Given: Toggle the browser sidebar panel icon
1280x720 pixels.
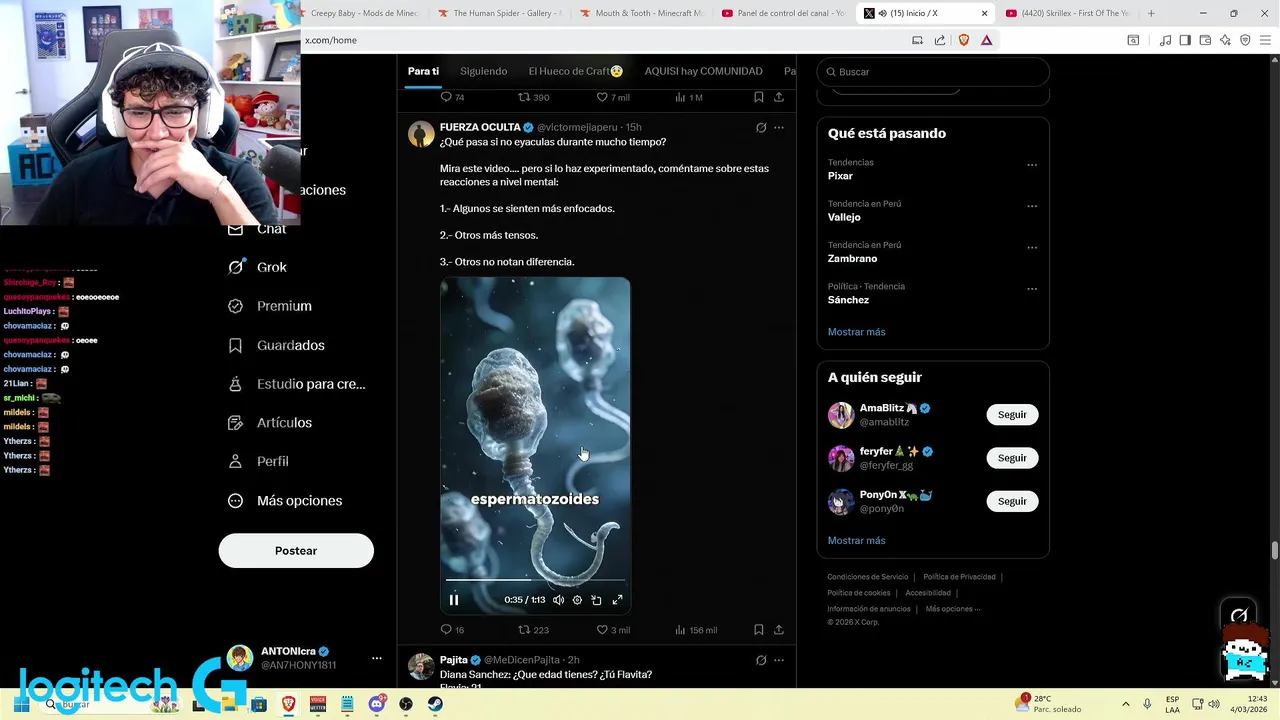Looking at the screenshot, I should coord(1185,40).
